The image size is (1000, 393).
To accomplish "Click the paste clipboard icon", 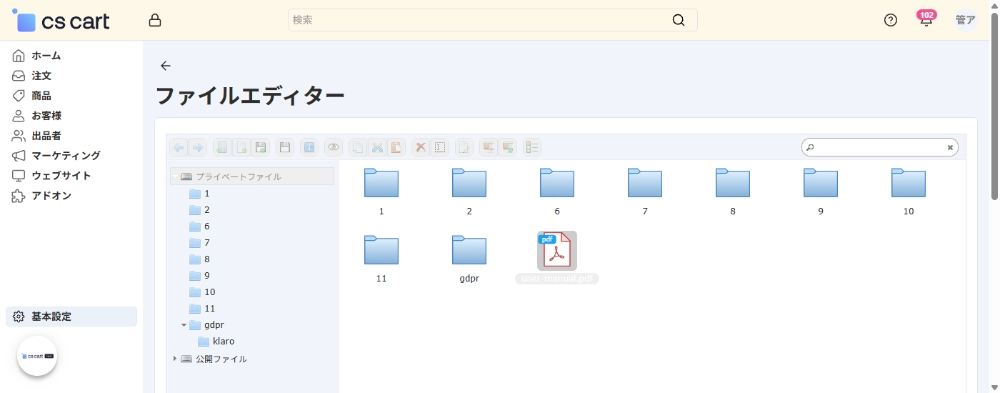I will [x=396, y=147].
